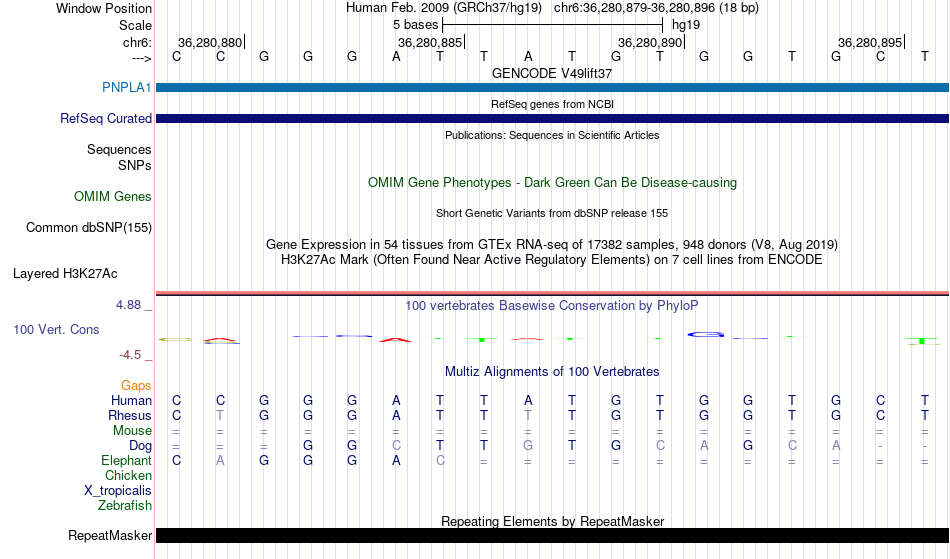Open the 'RefSeq genes from NCBI' title

click(552, 104)
